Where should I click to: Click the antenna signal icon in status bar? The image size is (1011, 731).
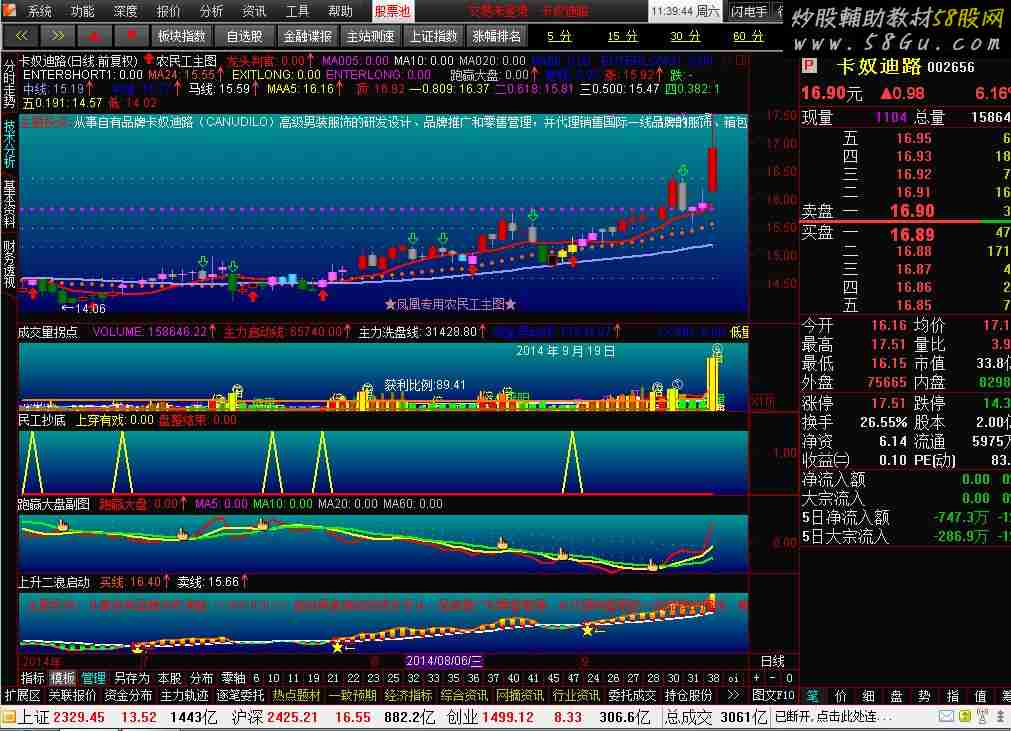pyautogui.click(x=983, y=716)
